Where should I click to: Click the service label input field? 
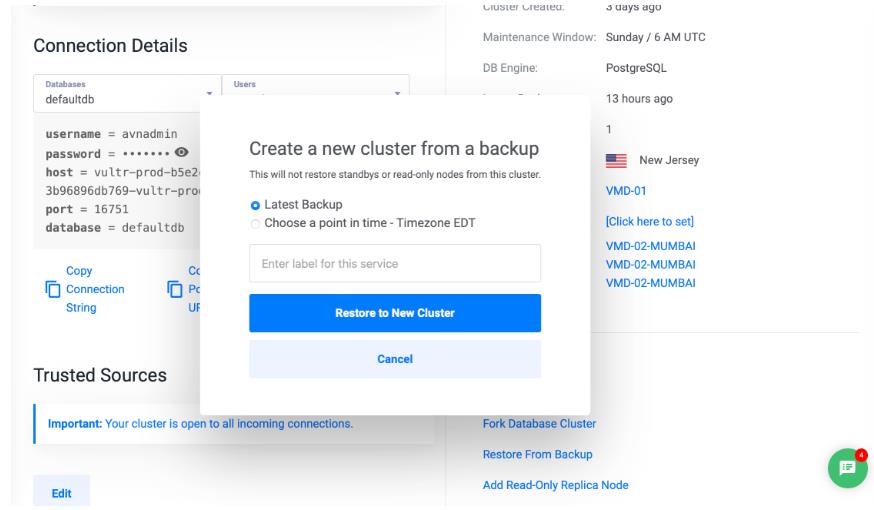[x=394, y=263]
